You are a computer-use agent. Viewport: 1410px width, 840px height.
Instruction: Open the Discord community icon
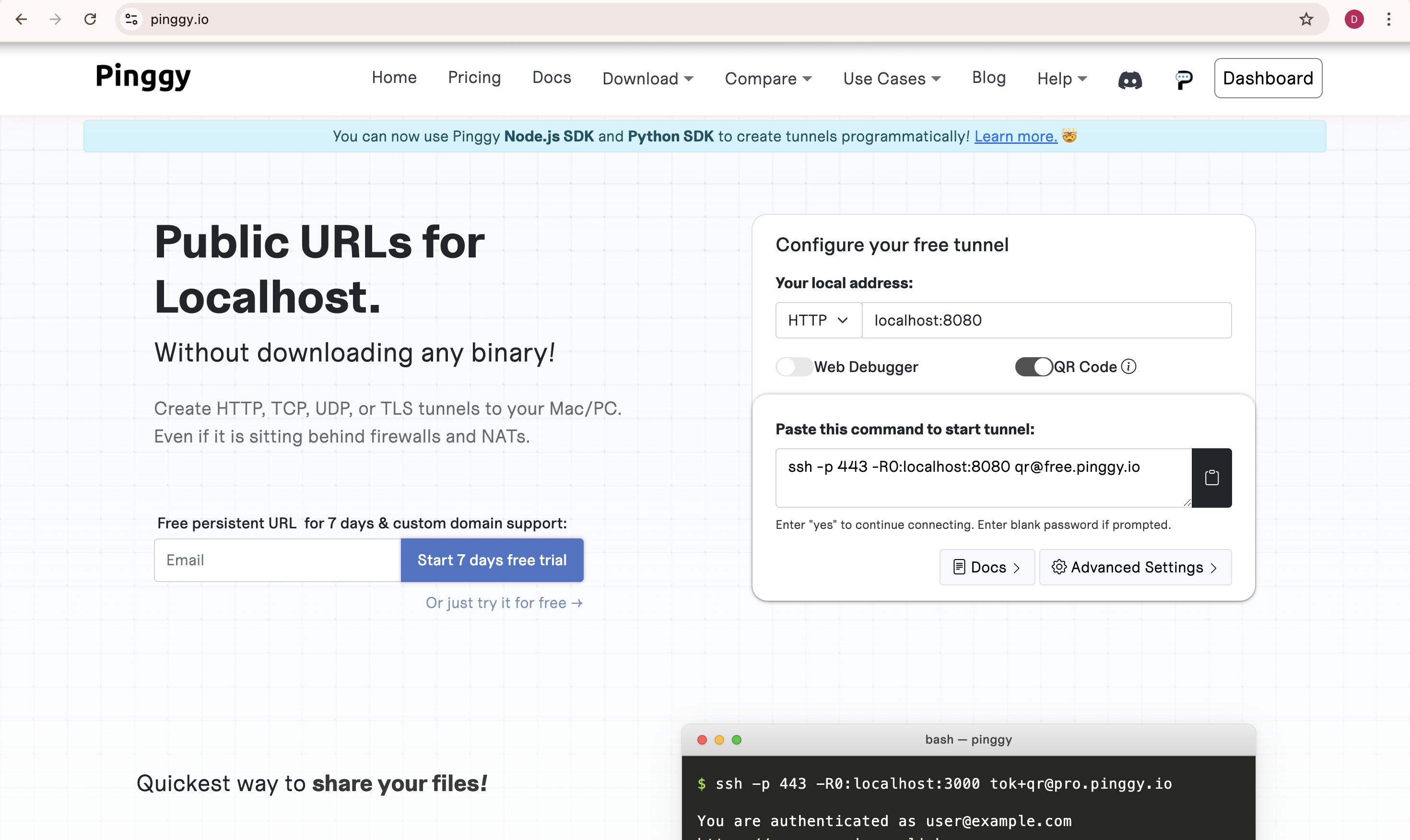coord(1130,79)
